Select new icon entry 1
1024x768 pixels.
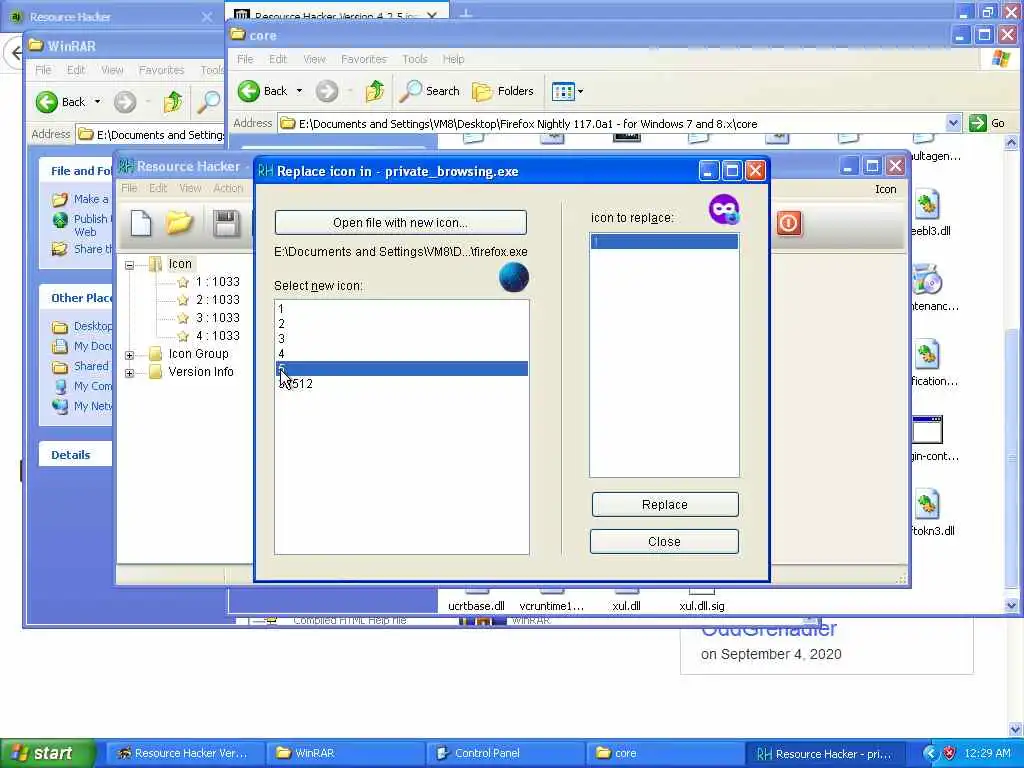[x=401, y=309]
